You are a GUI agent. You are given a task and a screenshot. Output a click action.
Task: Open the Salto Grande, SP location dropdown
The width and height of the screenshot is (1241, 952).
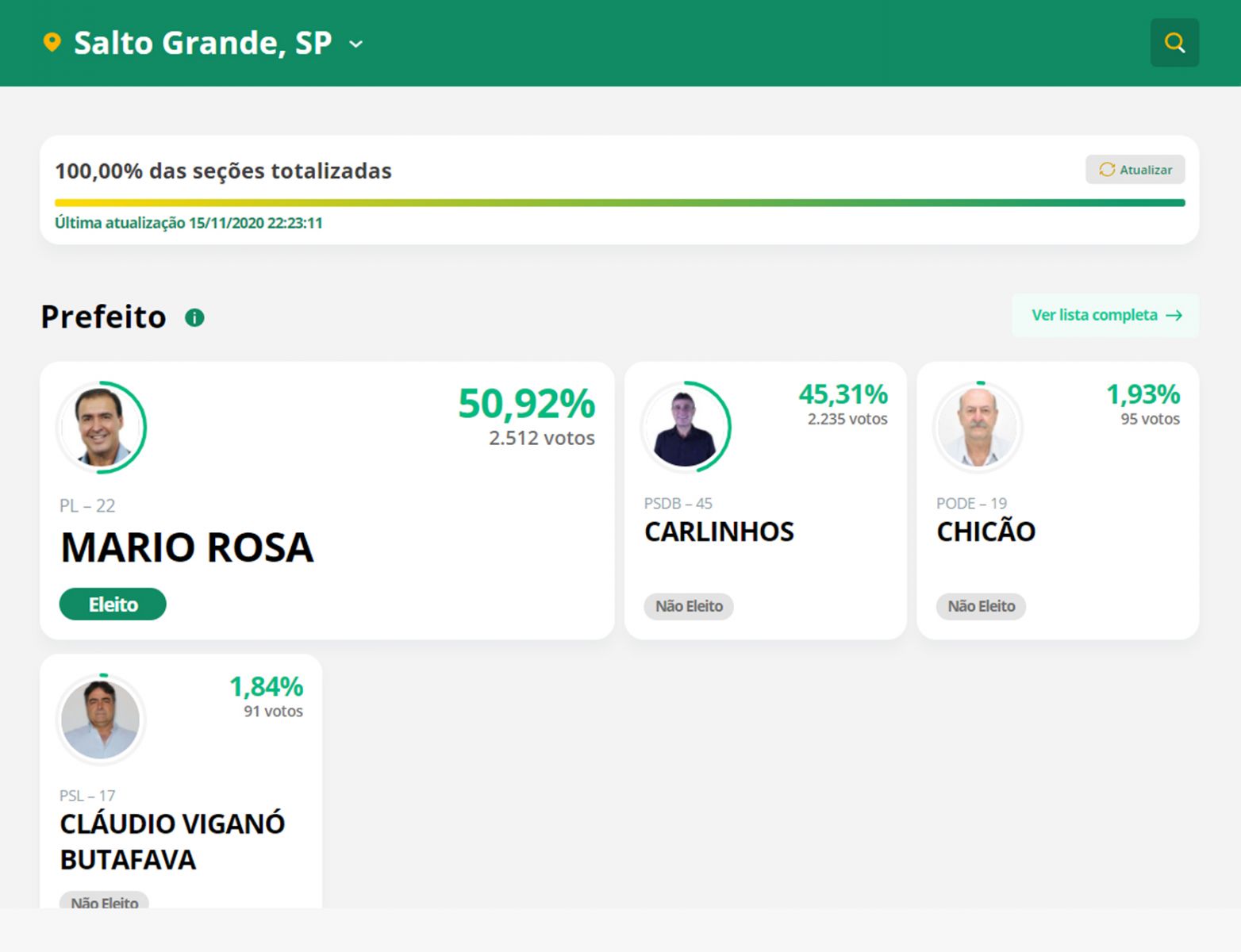coord(202,43)
